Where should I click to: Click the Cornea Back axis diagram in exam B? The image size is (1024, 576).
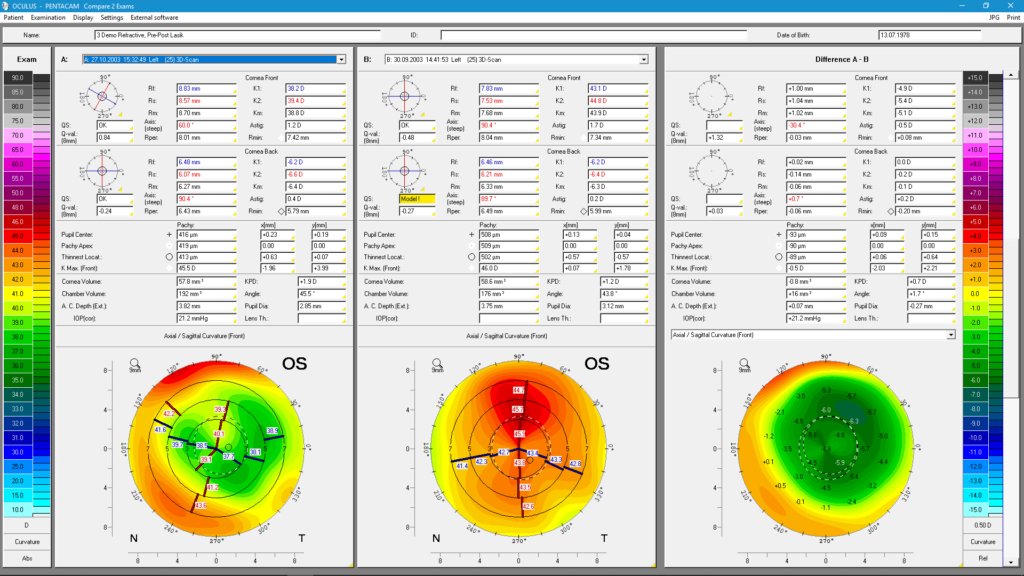coord(405,171)
